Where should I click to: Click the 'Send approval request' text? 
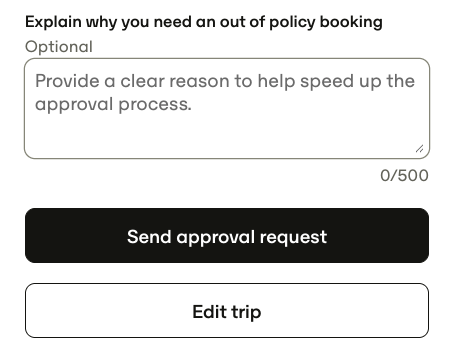(227, 237)
